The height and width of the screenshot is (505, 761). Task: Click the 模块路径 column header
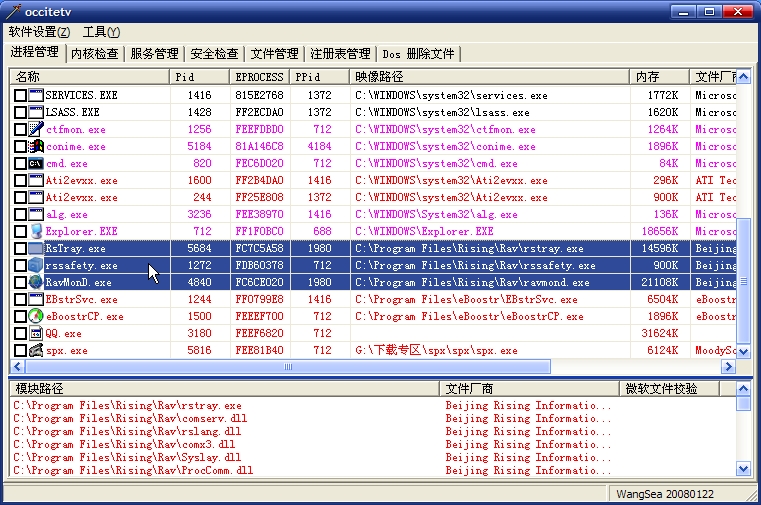[x=225, y=389]
